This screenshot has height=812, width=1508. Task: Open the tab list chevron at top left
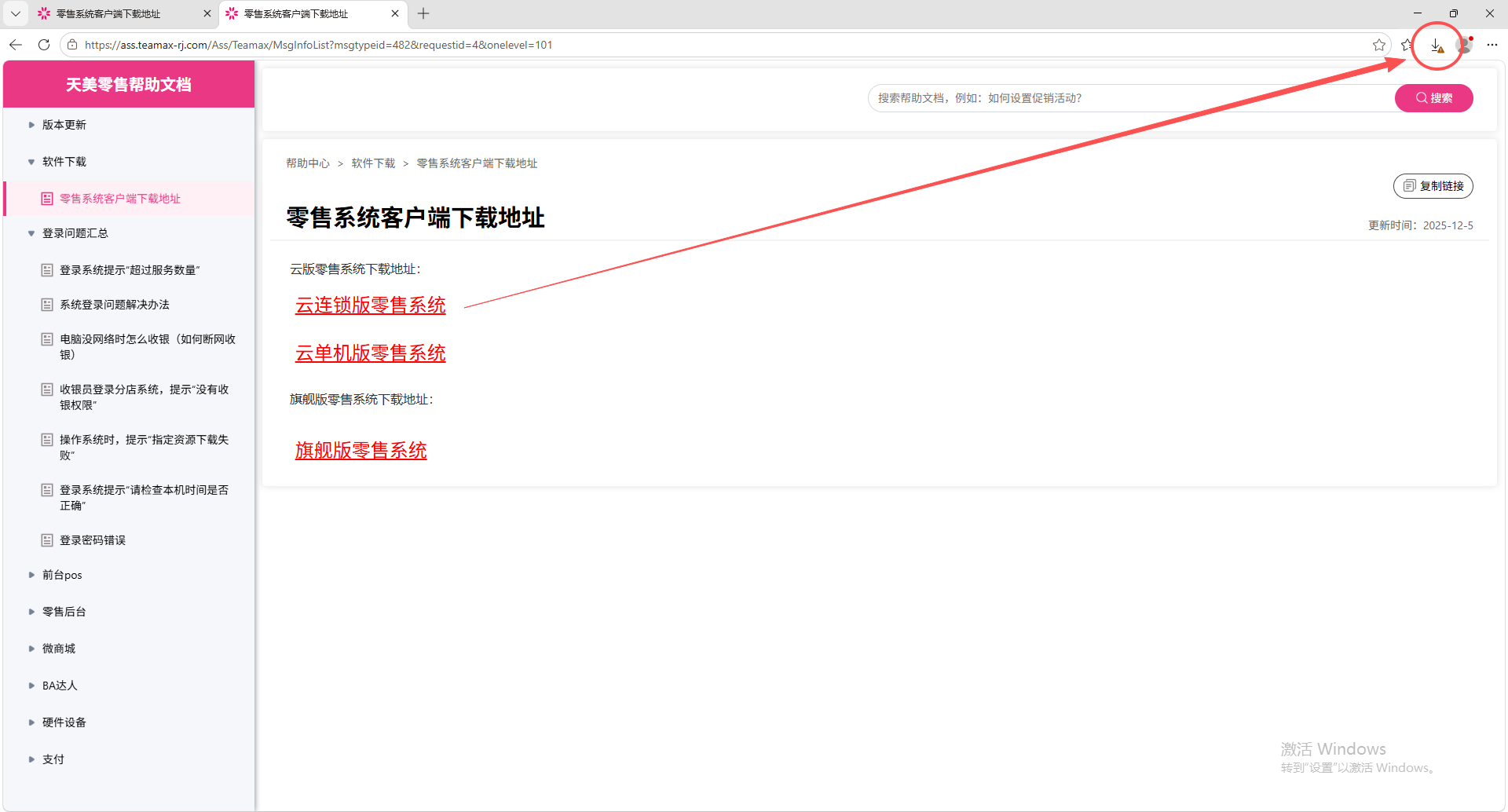(x=15, y=13)
